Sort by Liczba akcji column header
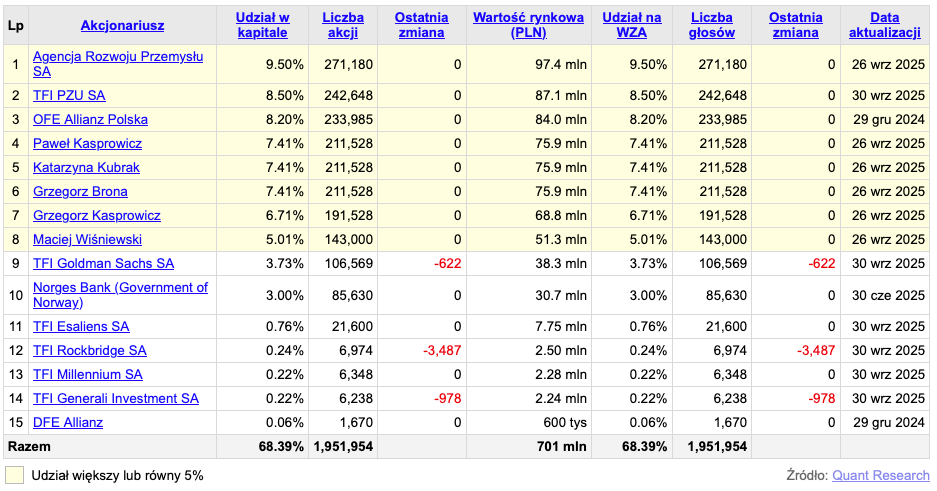Image resolution: width=937 pixels, height=491 pixels. point(343,26)
